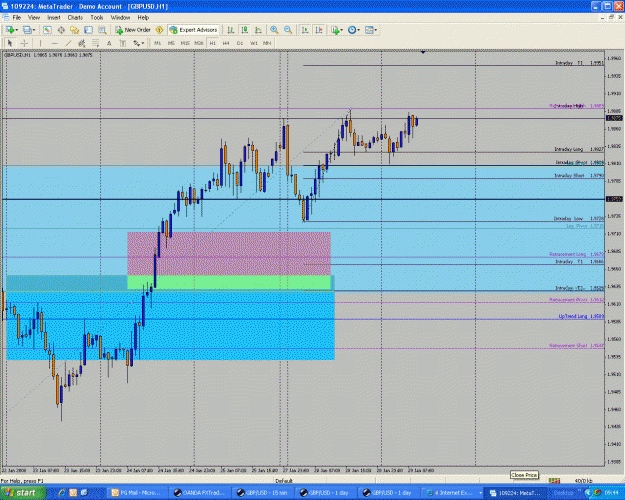Viewport: 625px width, 500px height.
Task: Zoom out of the chart
Action: (288, 30)
